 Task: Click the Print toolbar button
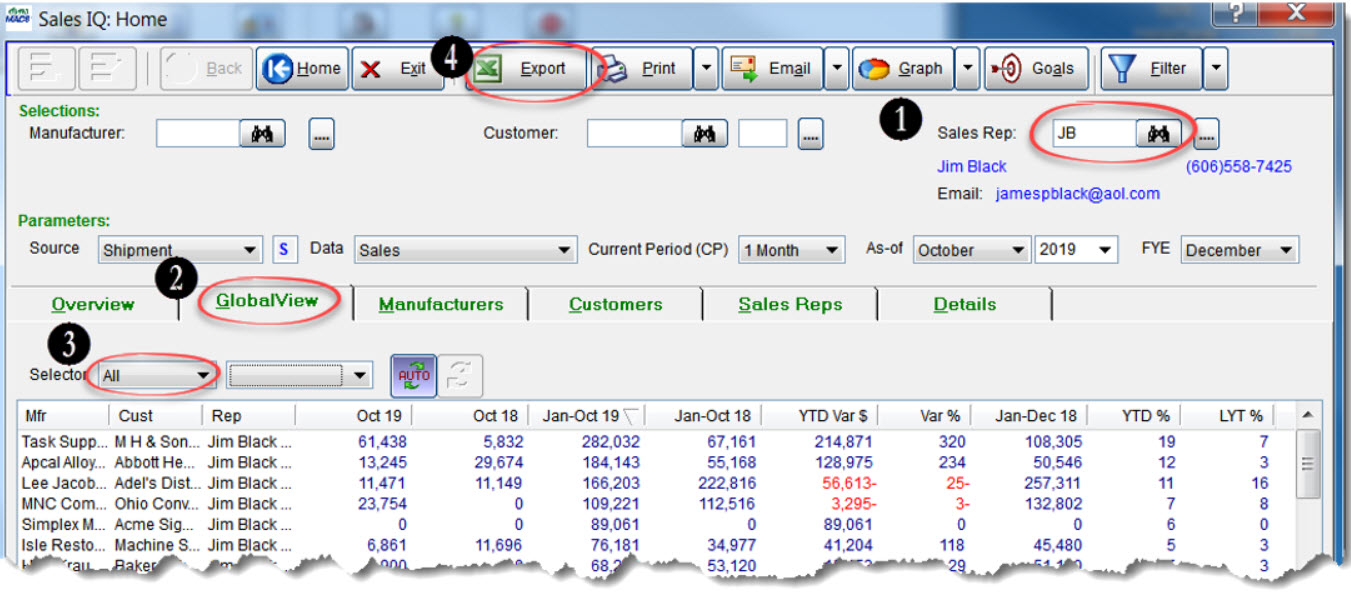(x=642, y=69)
